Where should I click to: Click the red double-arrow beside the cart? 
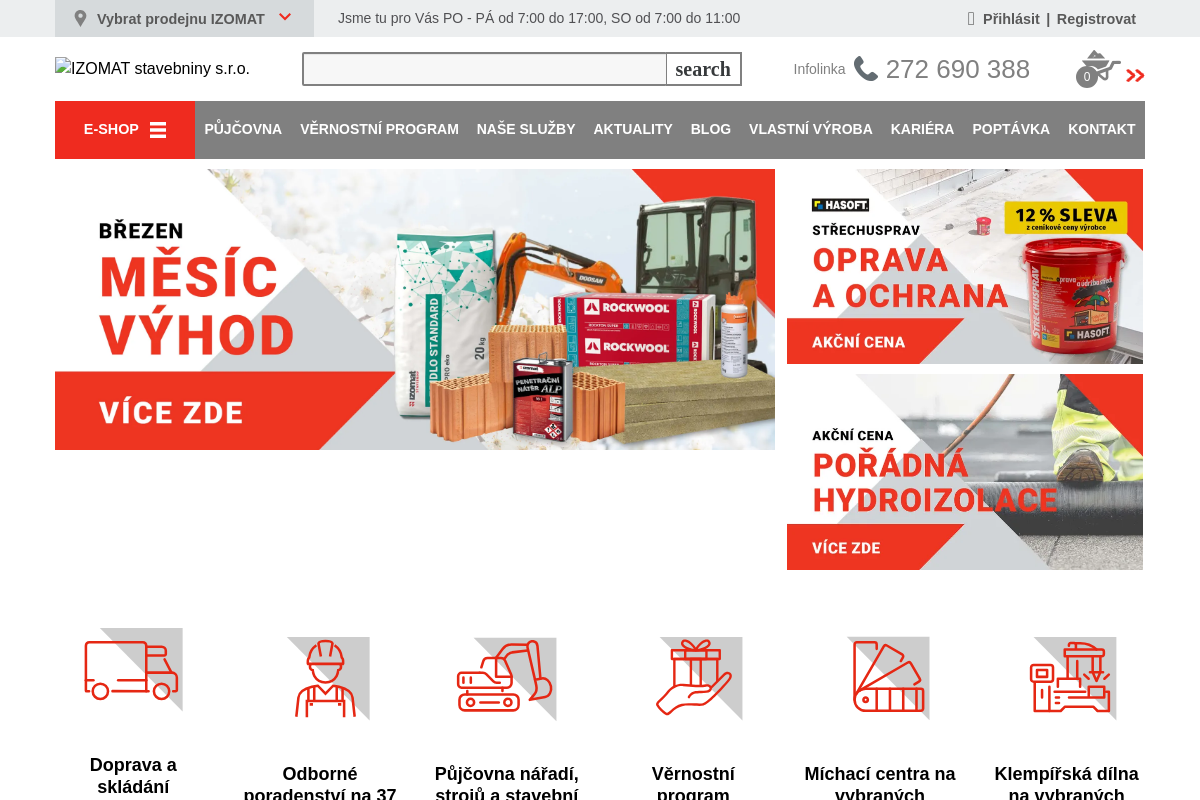[1135, 76]
